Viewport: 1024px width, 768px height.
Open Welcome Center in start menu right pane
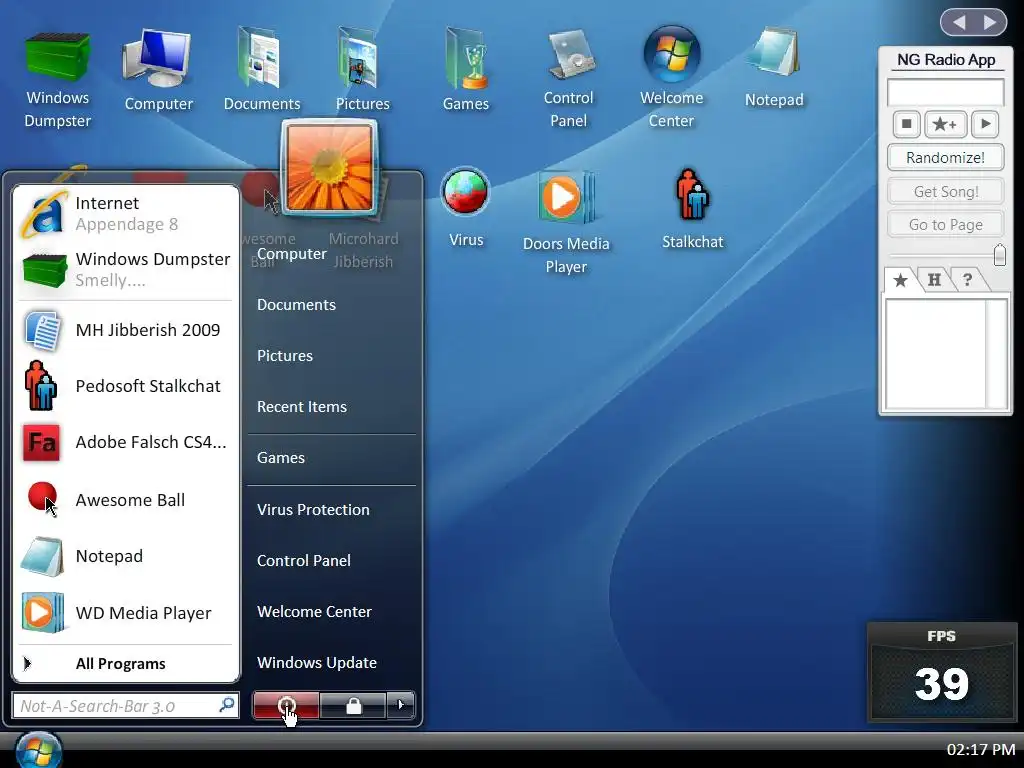314,611
